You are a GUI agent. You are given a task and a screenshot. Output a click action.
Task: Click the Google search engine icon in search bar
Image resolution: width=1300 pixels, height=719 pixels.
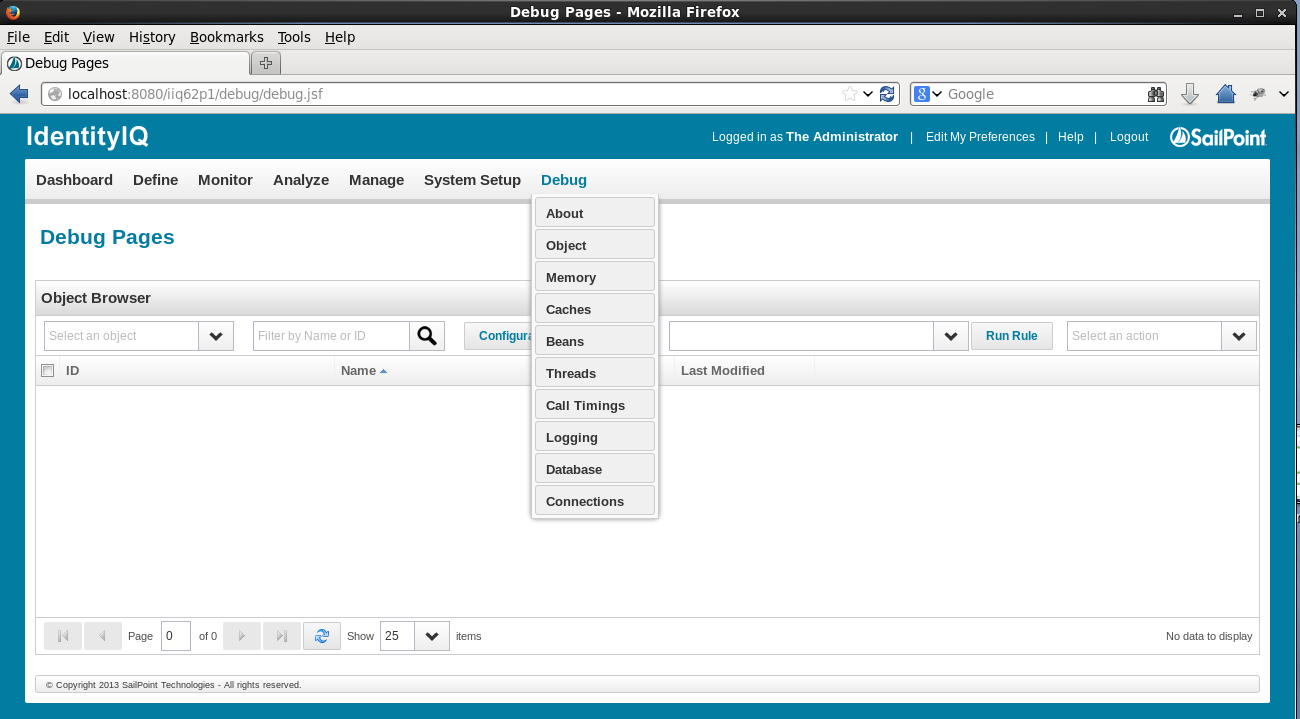click(x=921, y=93)
